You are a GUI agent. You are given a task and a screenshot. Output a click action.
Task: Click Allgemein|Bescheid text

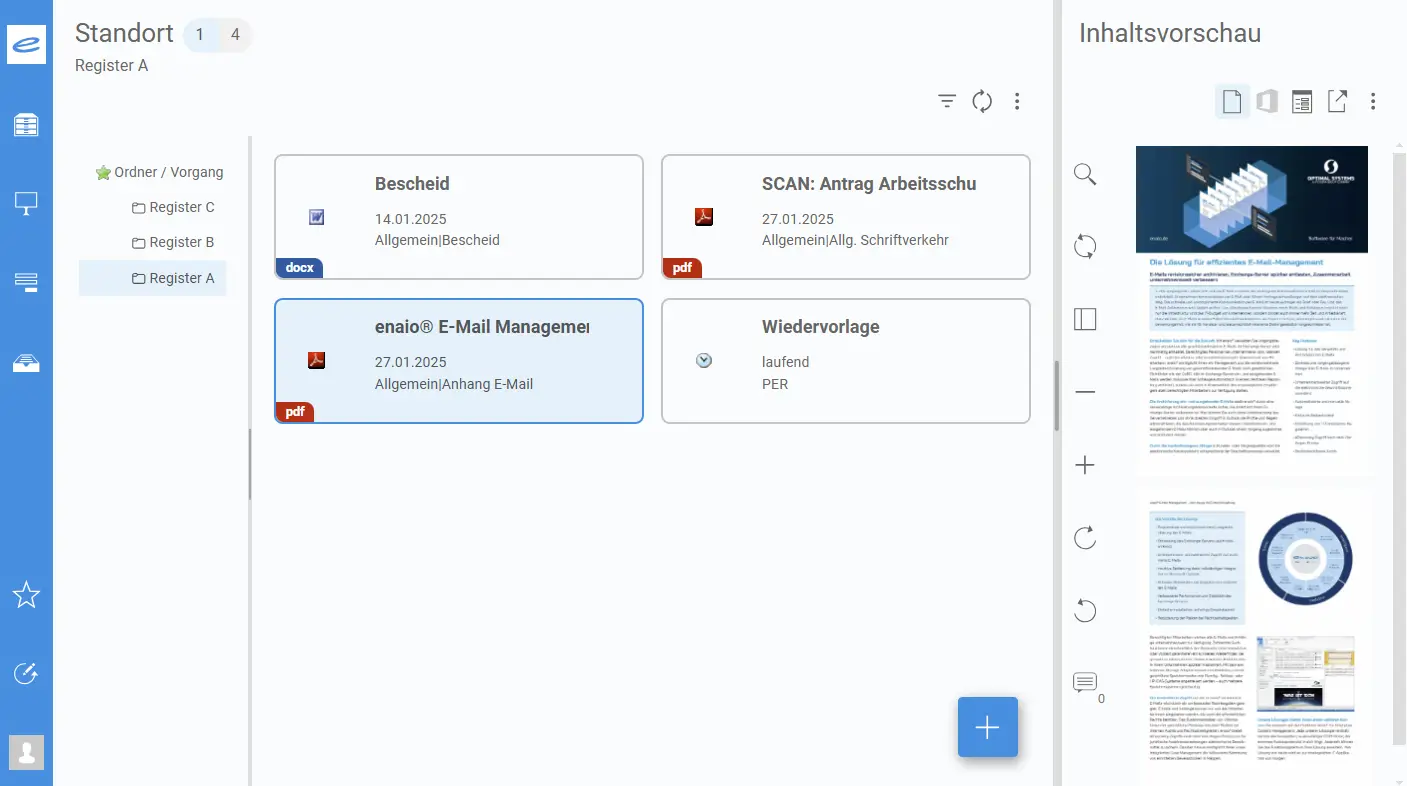(437, 240)
